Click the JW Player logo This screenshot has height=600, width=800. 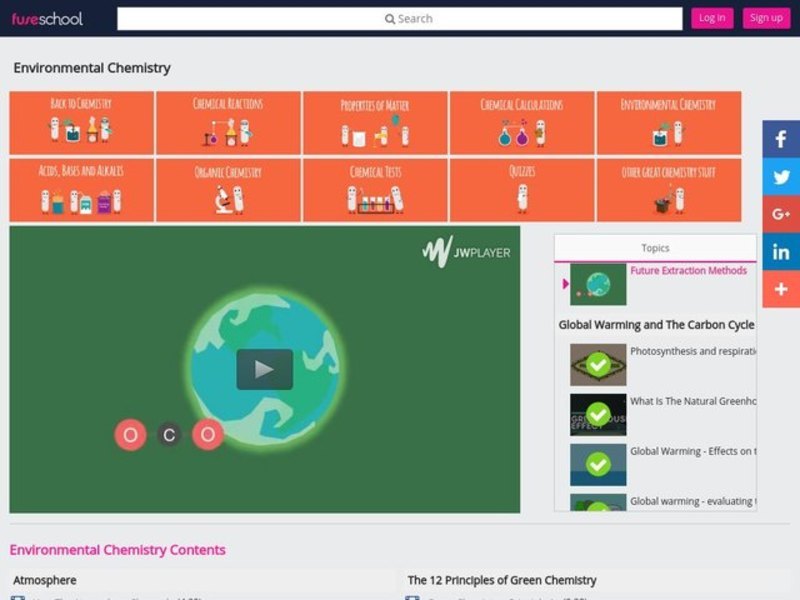click(x=466, y=252)
